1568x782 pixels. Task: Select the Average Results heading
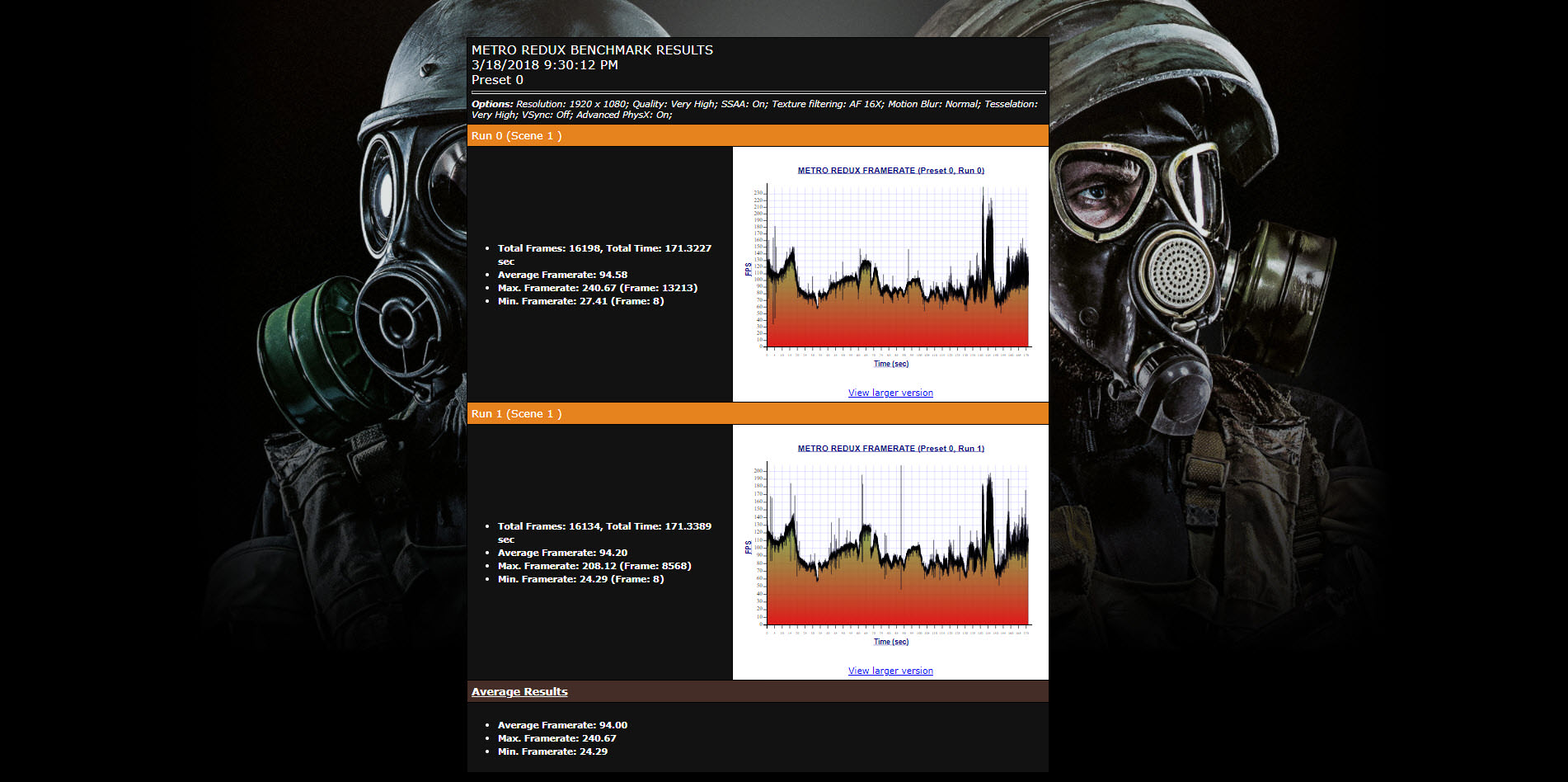tap(519, 692)
